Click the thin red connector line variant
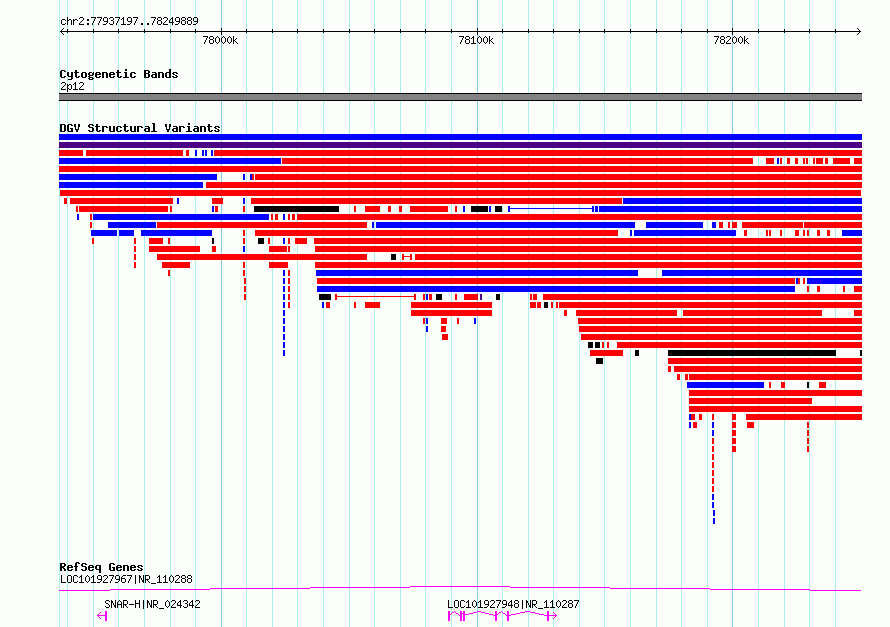890x627 pixels. pyautogui.click(x=375, y=297)
